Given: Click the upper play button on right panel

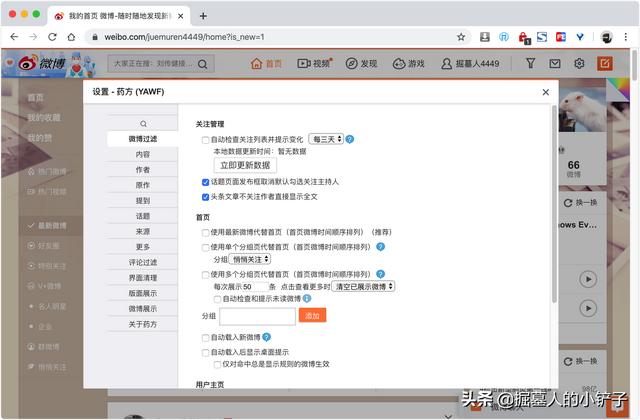Looking at the screenshot, I should (588, 279).
